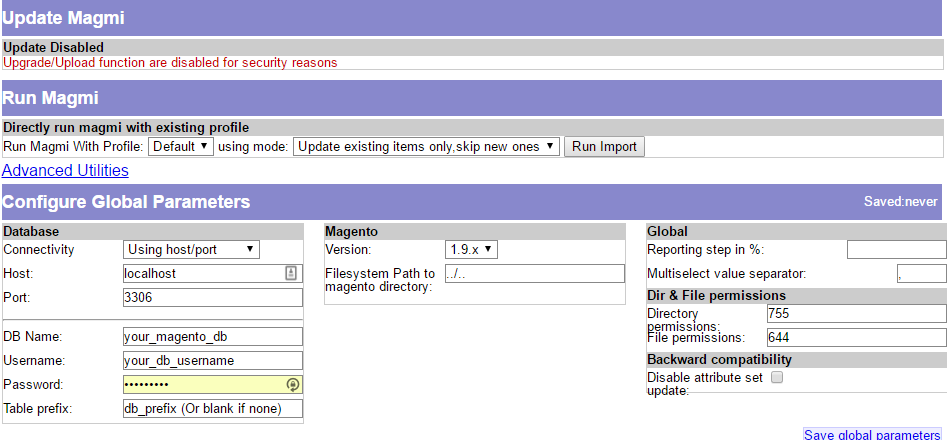Image resolution: width=947 pixels, height=440 pixels.
Task: Focus the Host input field
Action: [x=213, y=273]
